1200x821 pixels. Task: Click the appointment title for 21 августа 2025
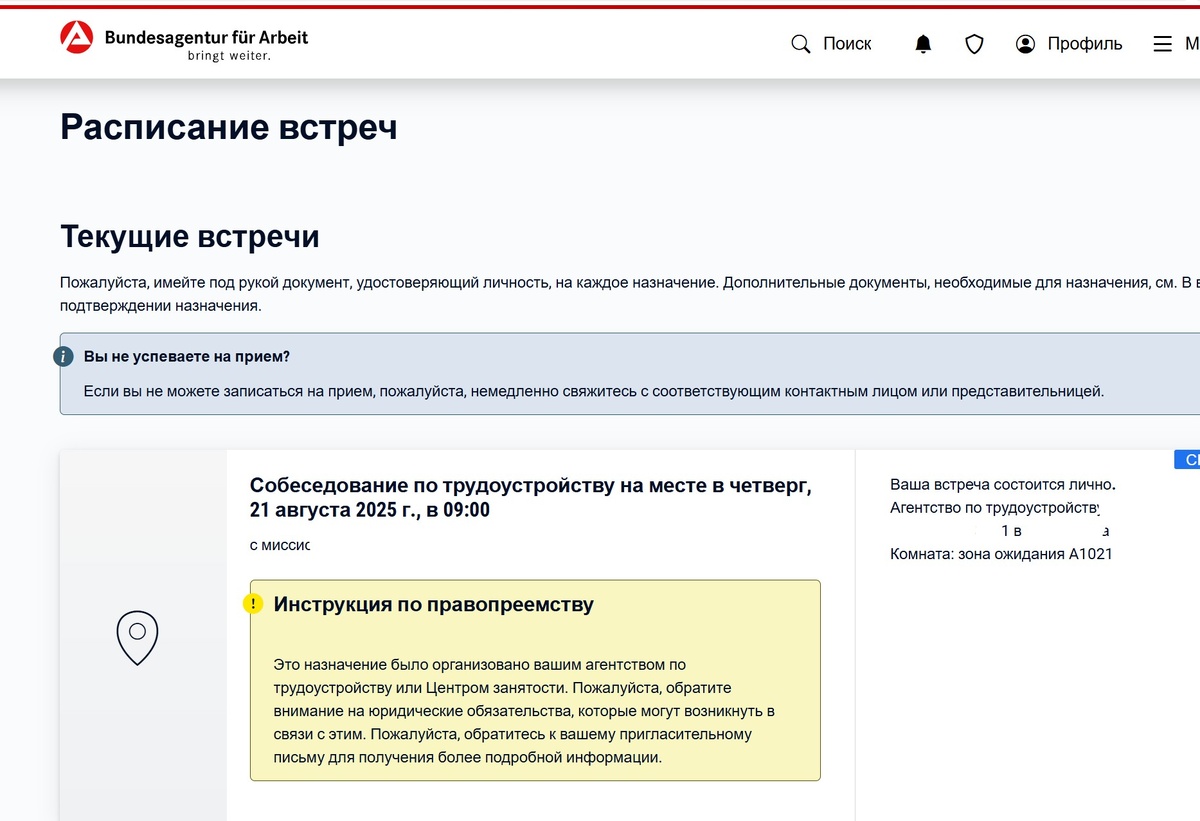coord(530,497)
